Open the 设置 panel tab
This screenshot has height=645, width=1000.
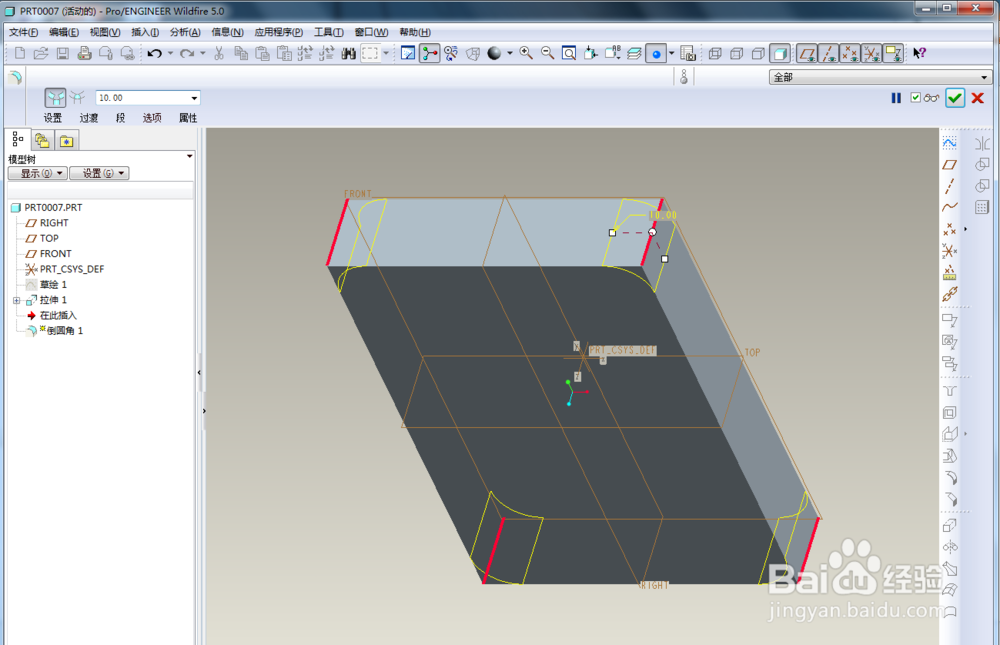53,118
